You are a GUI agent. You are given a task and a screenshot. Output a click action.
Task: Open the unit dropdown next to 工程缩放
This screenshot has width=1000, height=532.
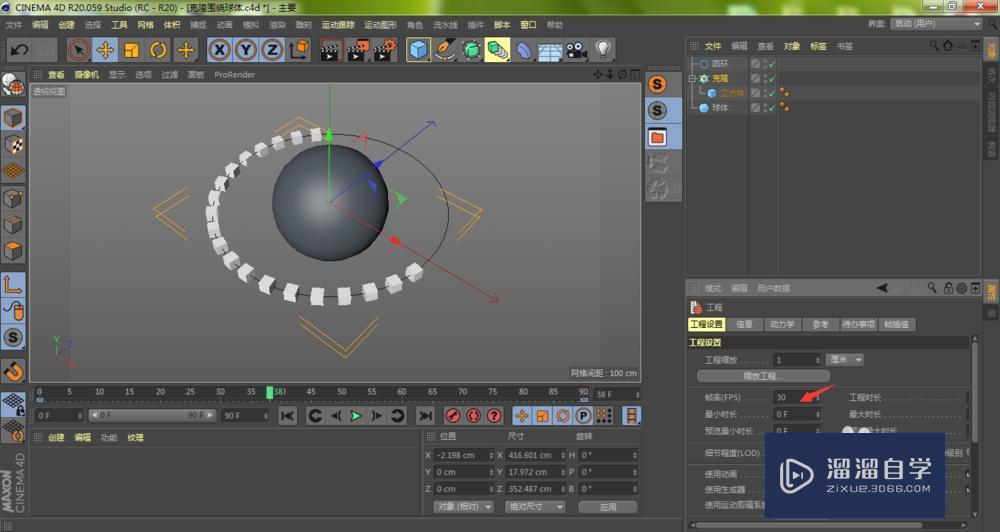coord(845,360)
